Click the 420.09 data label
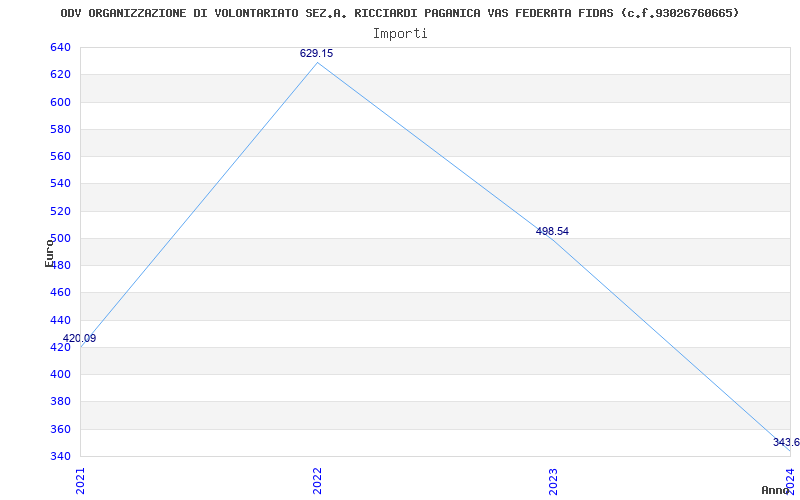The image size is (800, 500). 79,338
